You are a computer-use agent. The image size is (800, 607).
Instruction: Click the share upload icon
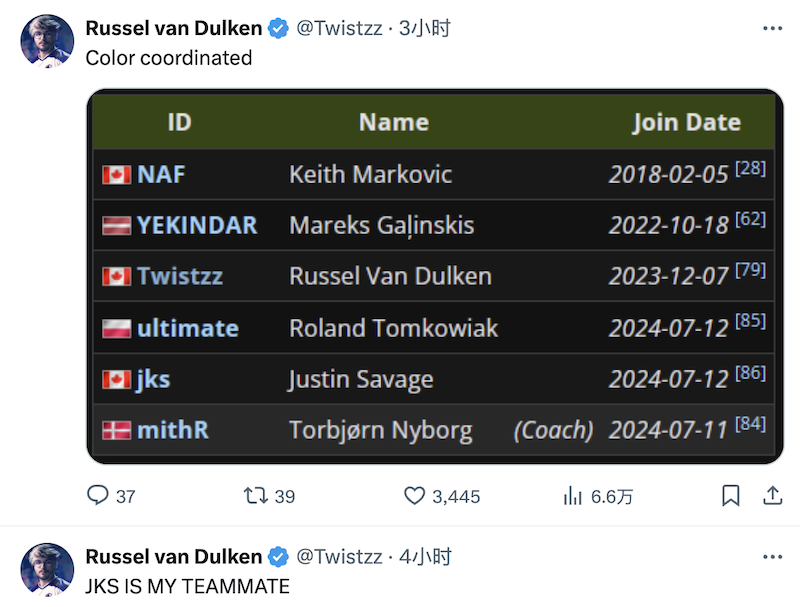pyautogui.click(x=772, y=495)
